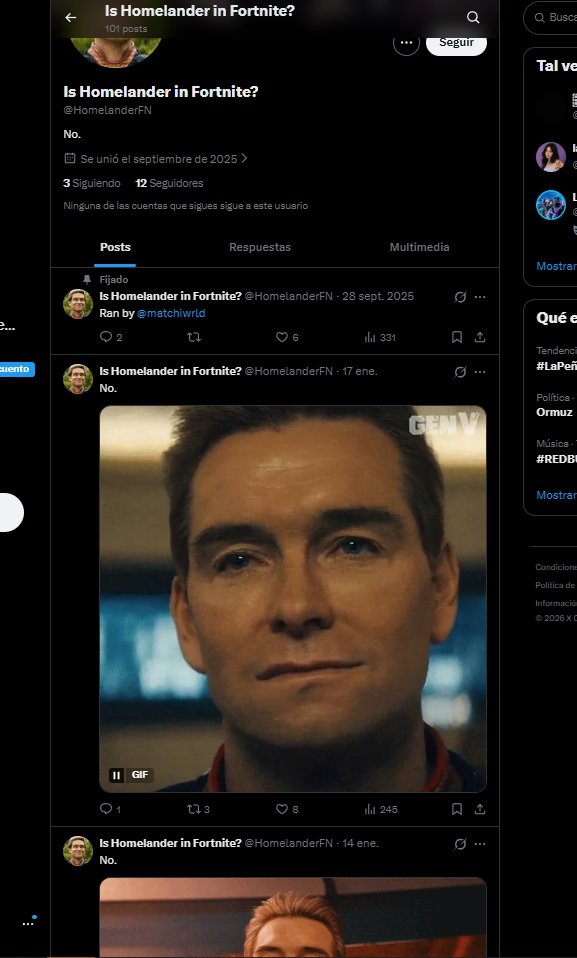Follow the account with Seguir button

click(457, 43)
